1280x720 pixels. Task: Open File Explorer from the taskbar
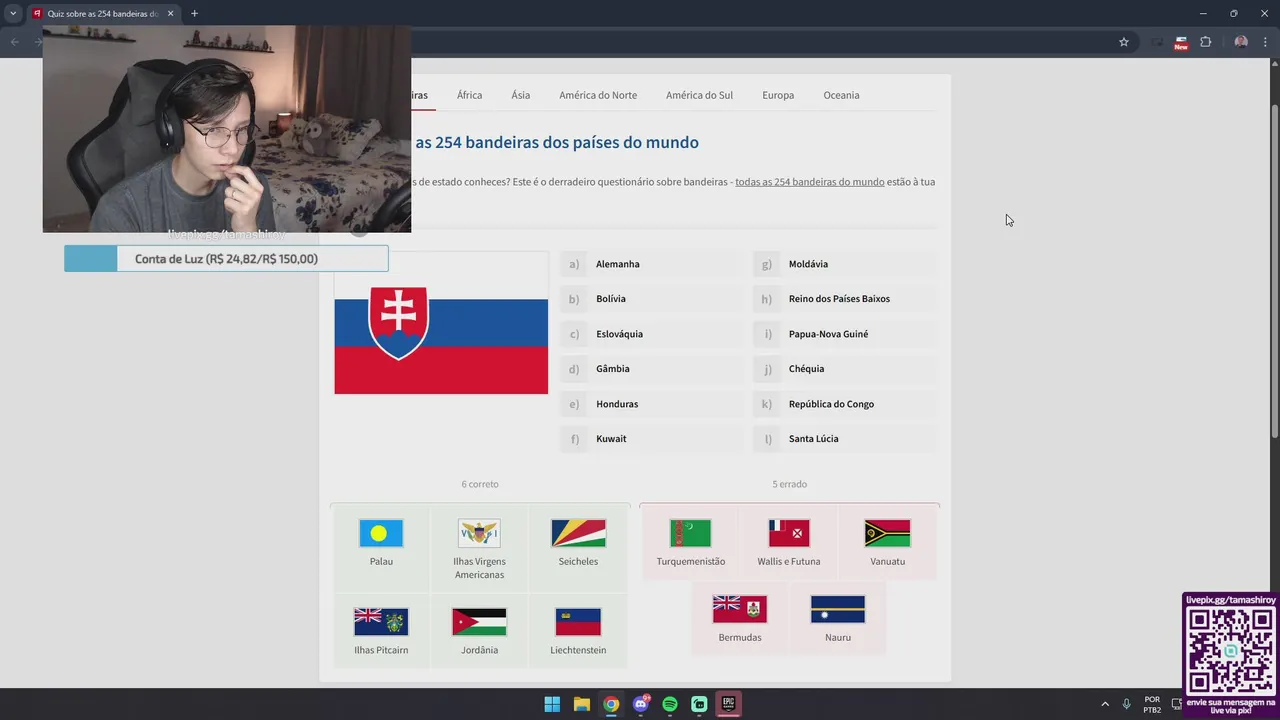[581, 704]
